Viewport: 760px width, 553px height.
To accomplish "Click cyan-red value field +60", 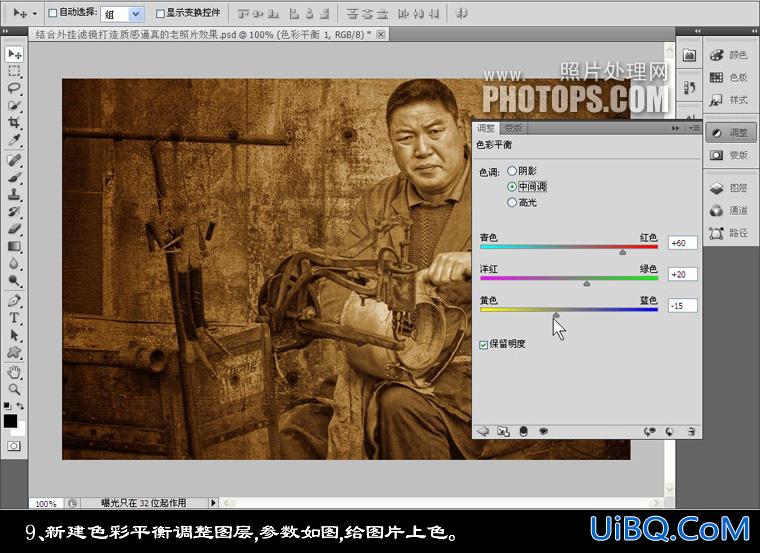I will click(x=682, y=243).
